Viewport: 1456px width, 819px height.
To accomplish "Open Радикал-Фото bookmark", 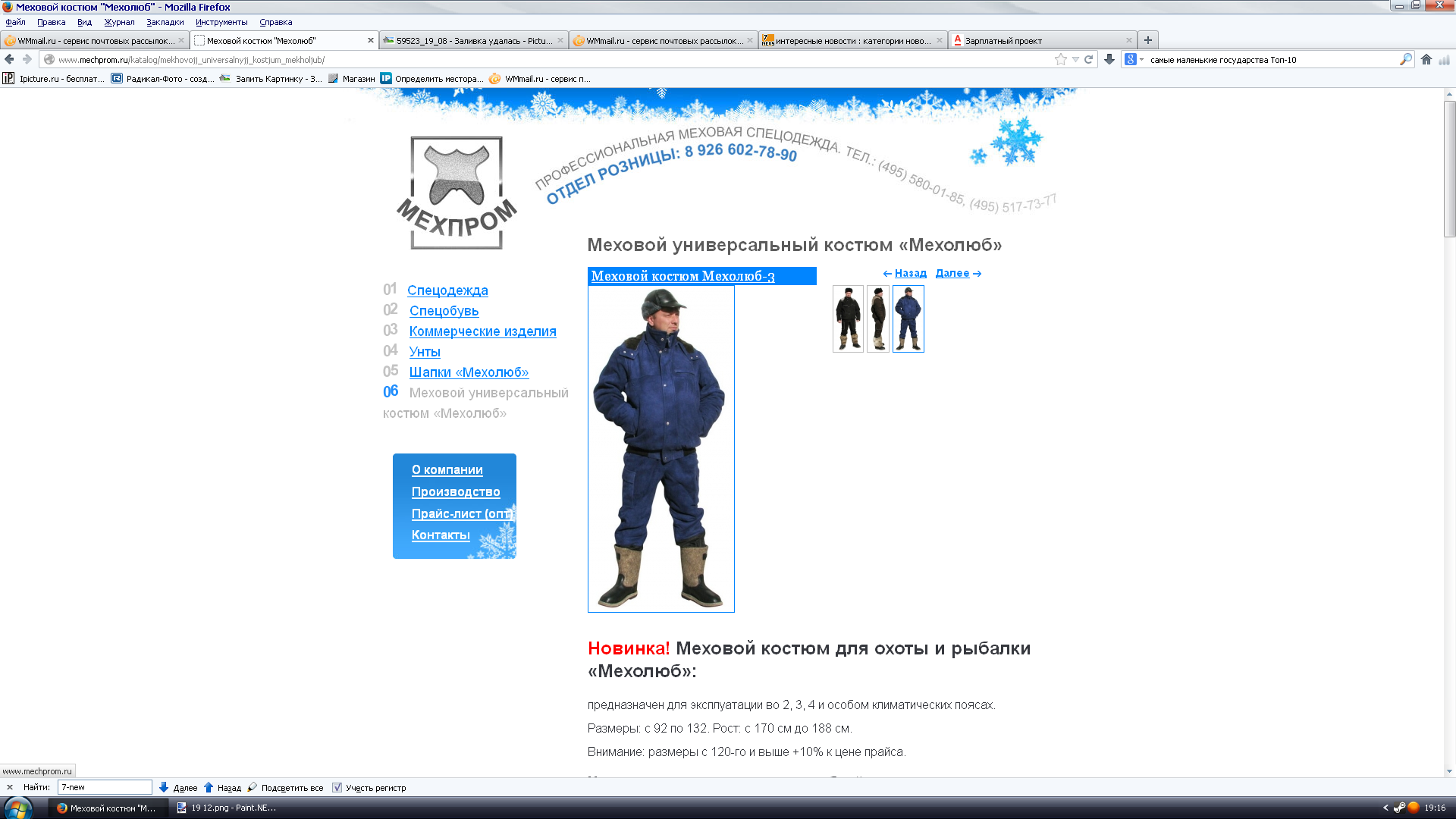I will (163, 78).
